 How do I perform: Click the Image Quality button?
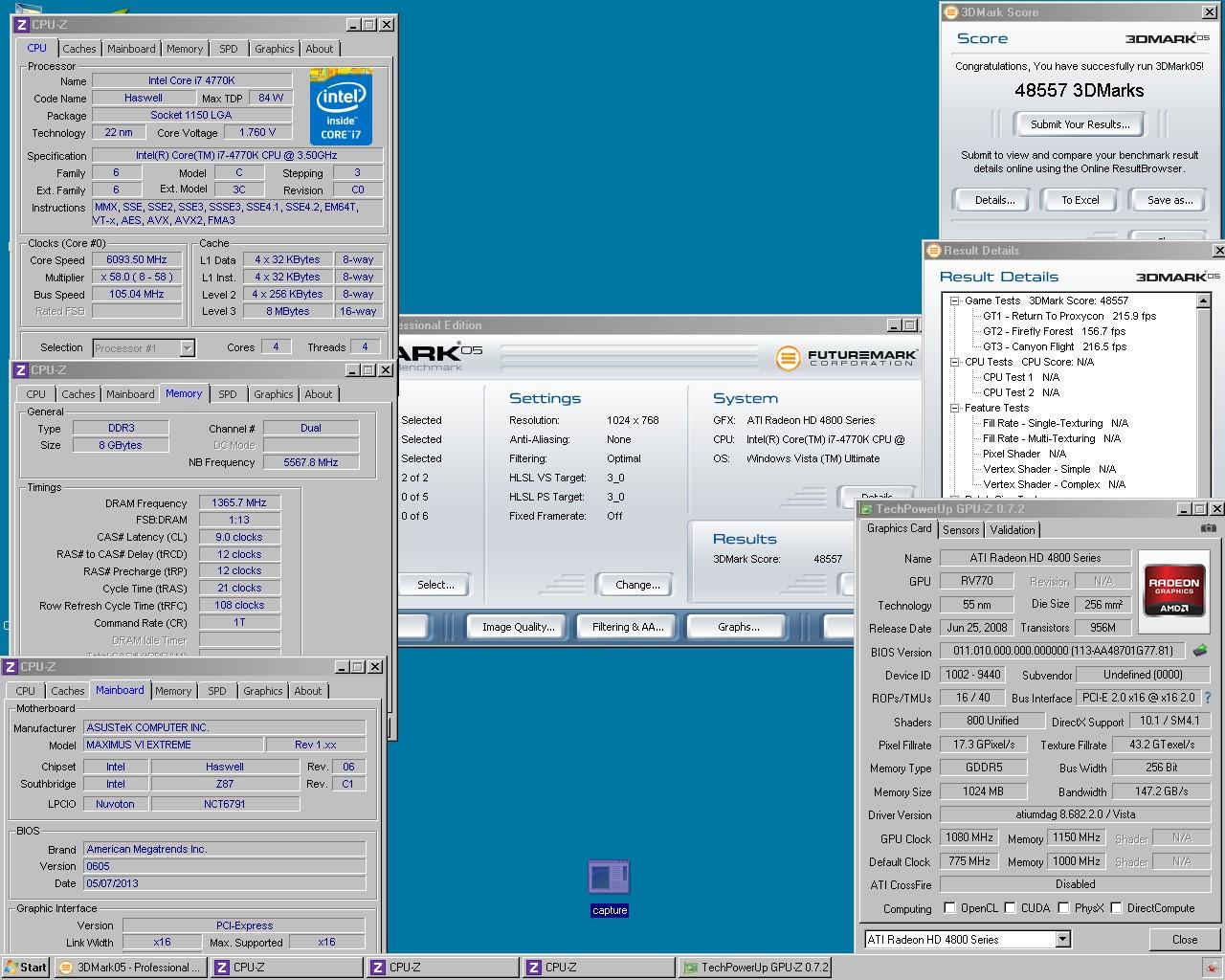tap(519, 627)
